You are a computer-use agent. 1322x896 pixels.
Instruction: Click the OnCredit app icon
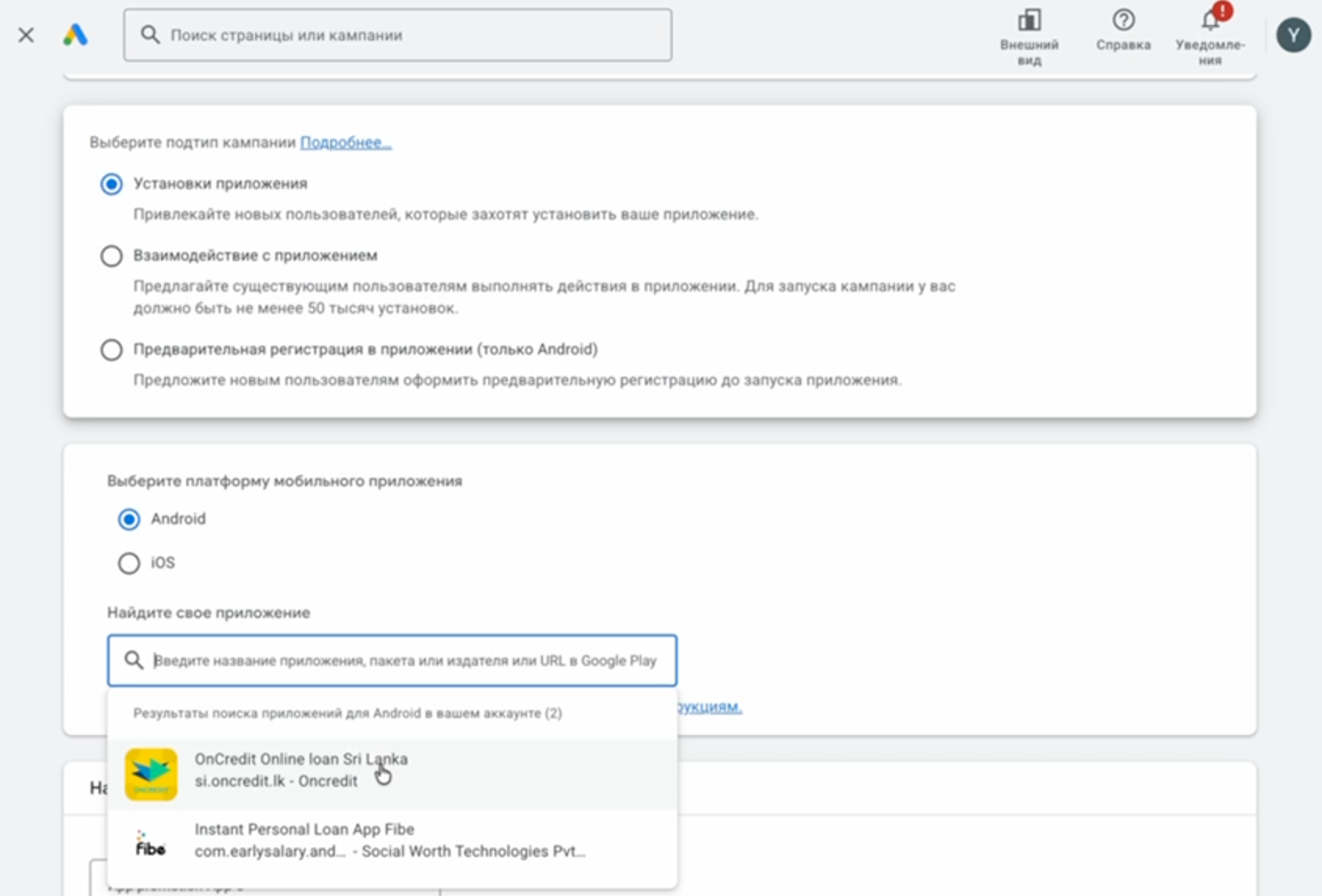tap(151, 774)
